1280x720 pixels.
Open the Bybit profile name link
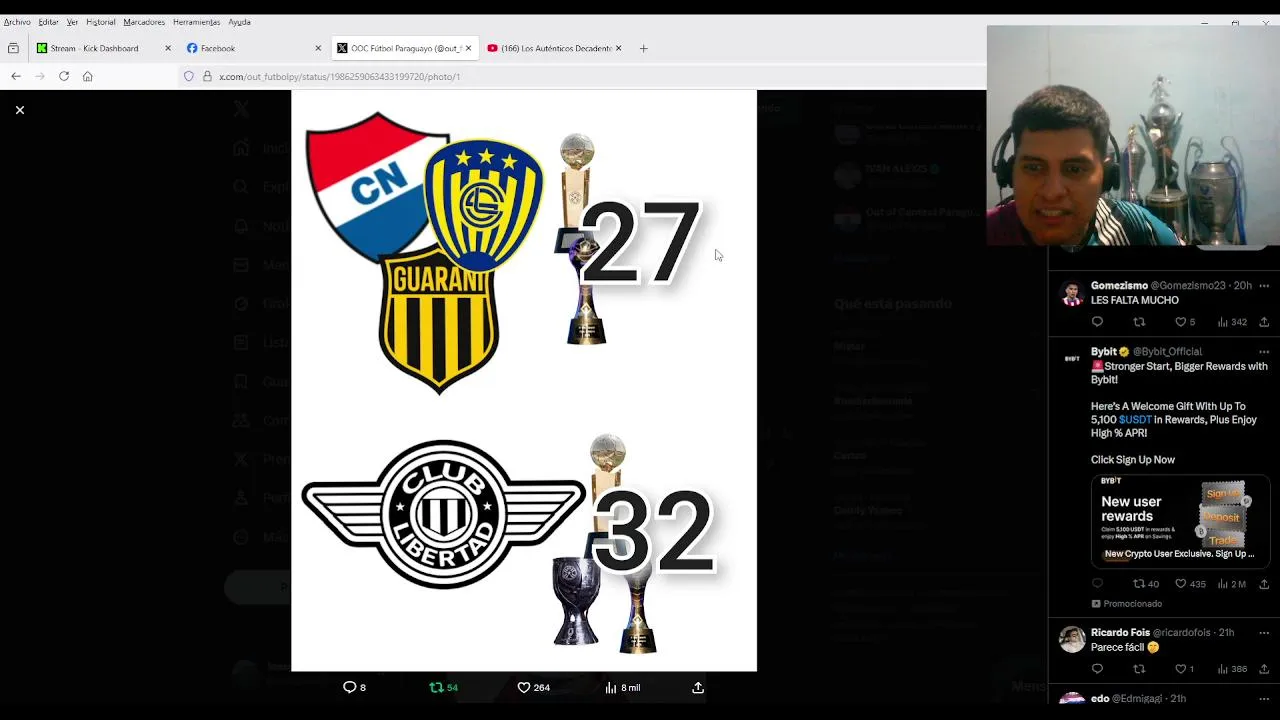point(1104,352)
